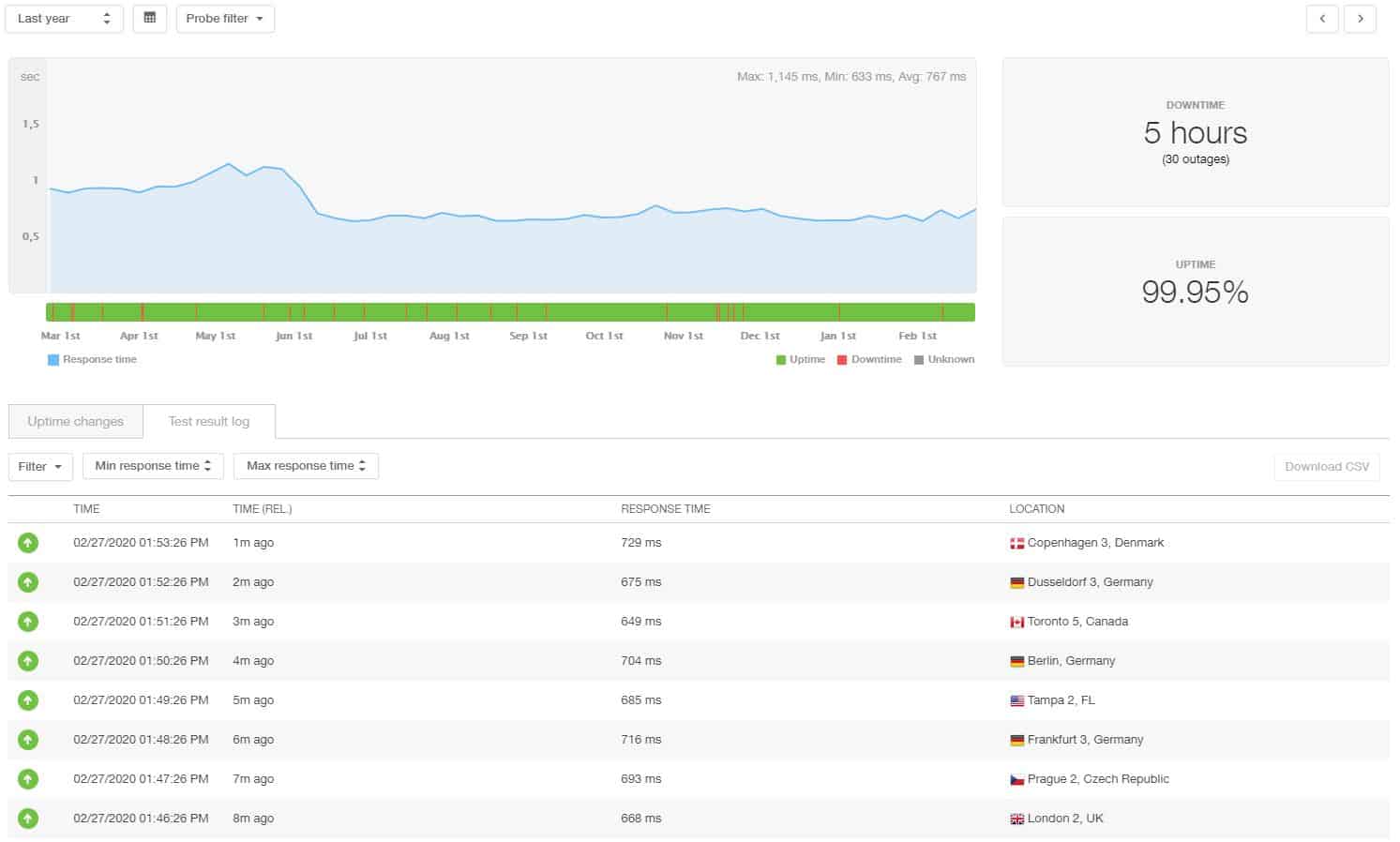Open the Min response time selector
1400x842 pixels.
click(x=153, y=466)
